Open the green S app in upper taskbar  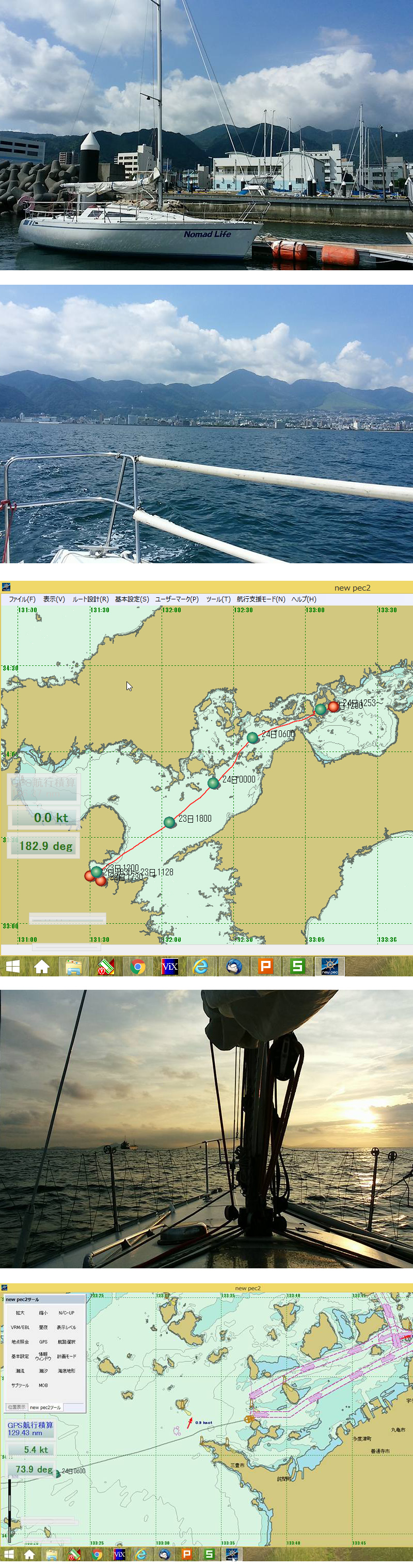coord(297,967)
